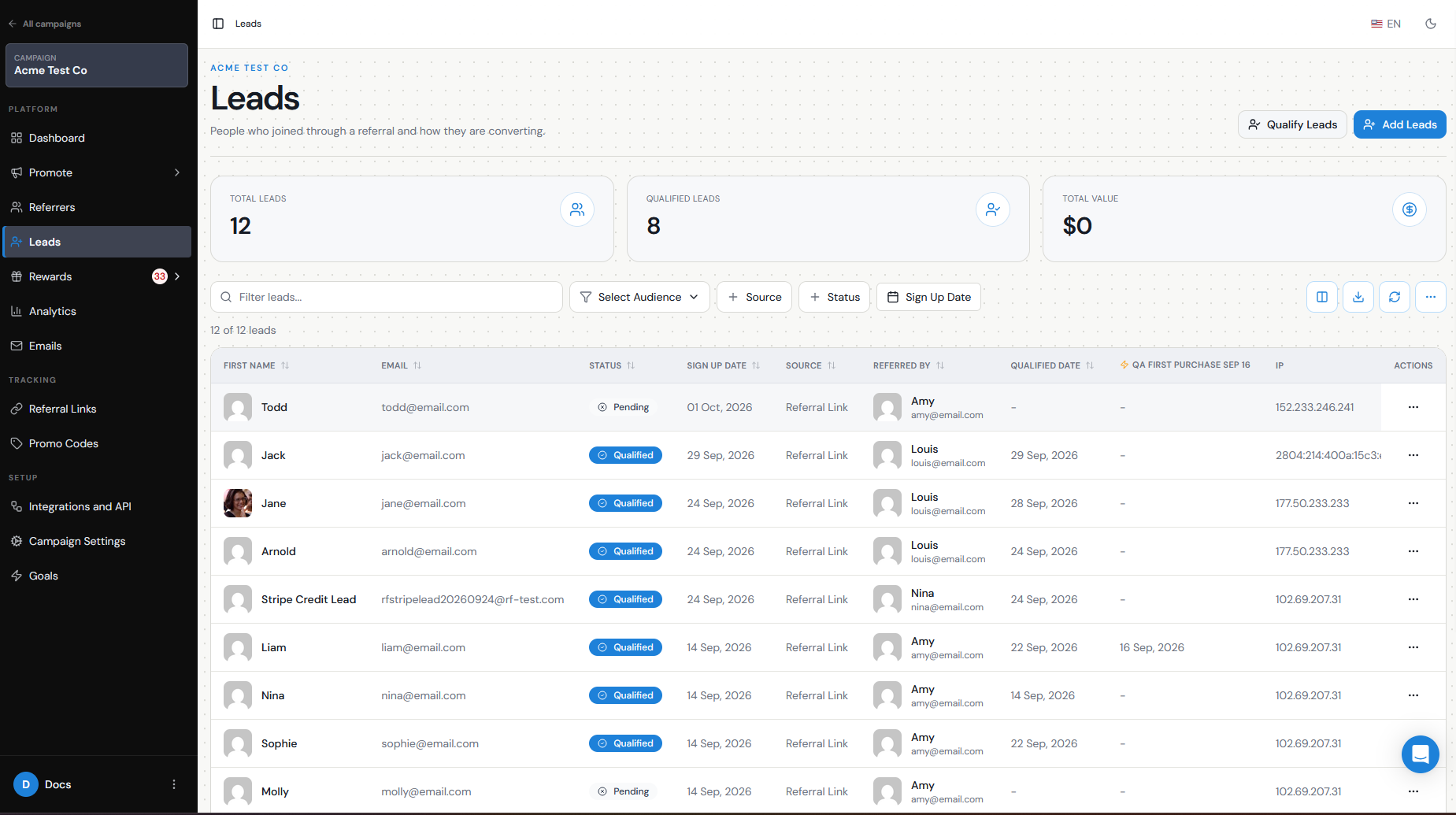This screenshot has height=815, width=1456.
Task: Open the Acme Test Co campaign switcher
Action: coord(97,65)
